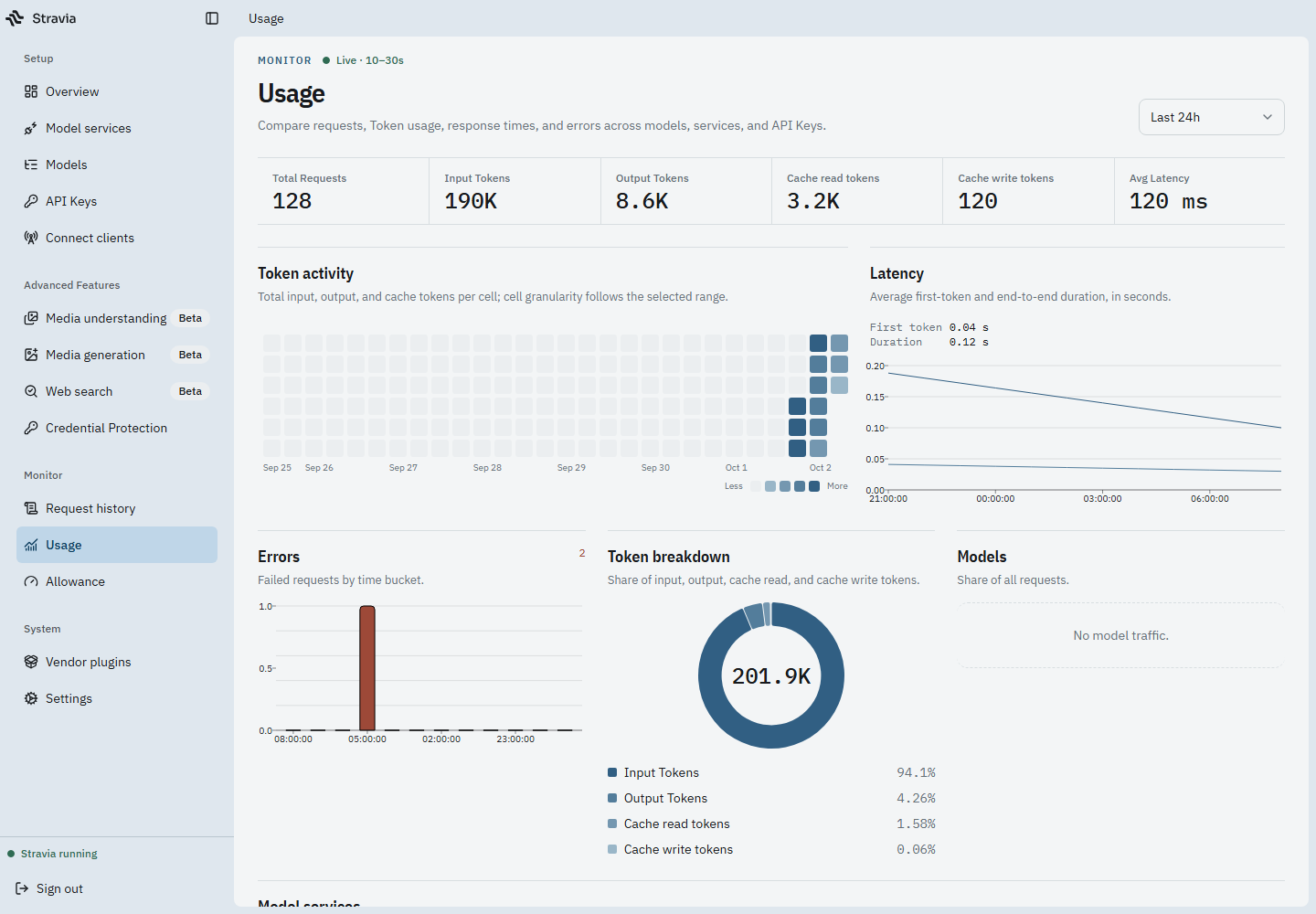Image resolution: width=1316 pixels, height=914 pixels.
Task: Click the Output Tokens 4.26% legend row
Action: [x=771, y=798]
